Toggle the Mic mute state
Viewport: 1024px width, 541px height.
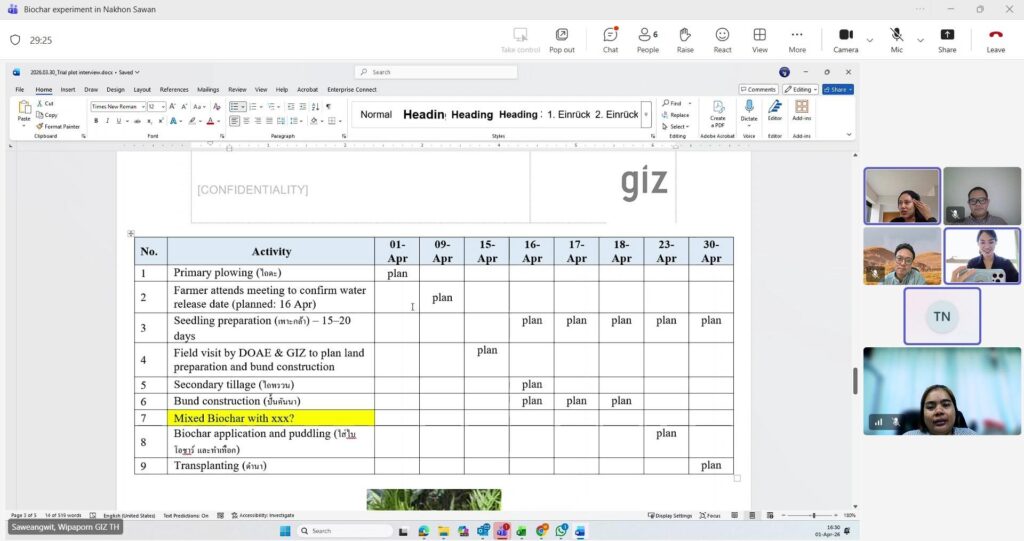point(897,39)
